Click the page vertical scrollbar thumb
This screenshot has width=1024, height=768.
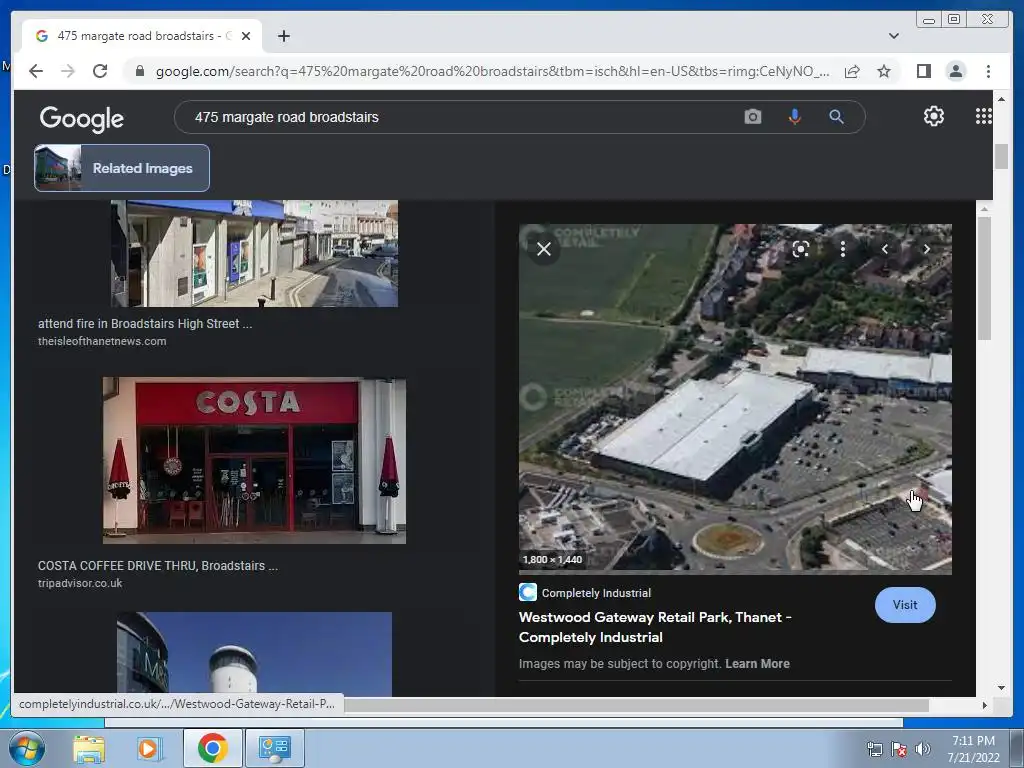click(1001, 156)
